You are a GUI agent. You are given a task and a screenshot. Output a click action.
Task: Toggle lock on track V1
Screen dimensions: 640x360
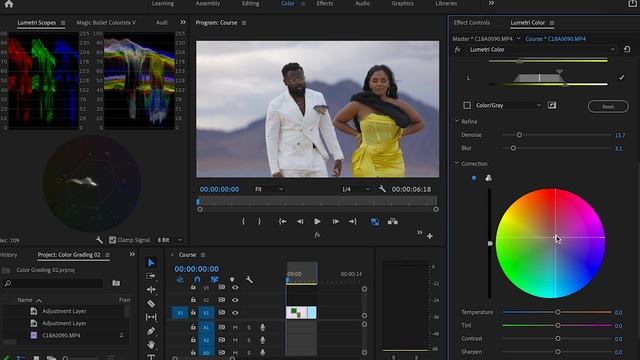(x=193, y=313)
